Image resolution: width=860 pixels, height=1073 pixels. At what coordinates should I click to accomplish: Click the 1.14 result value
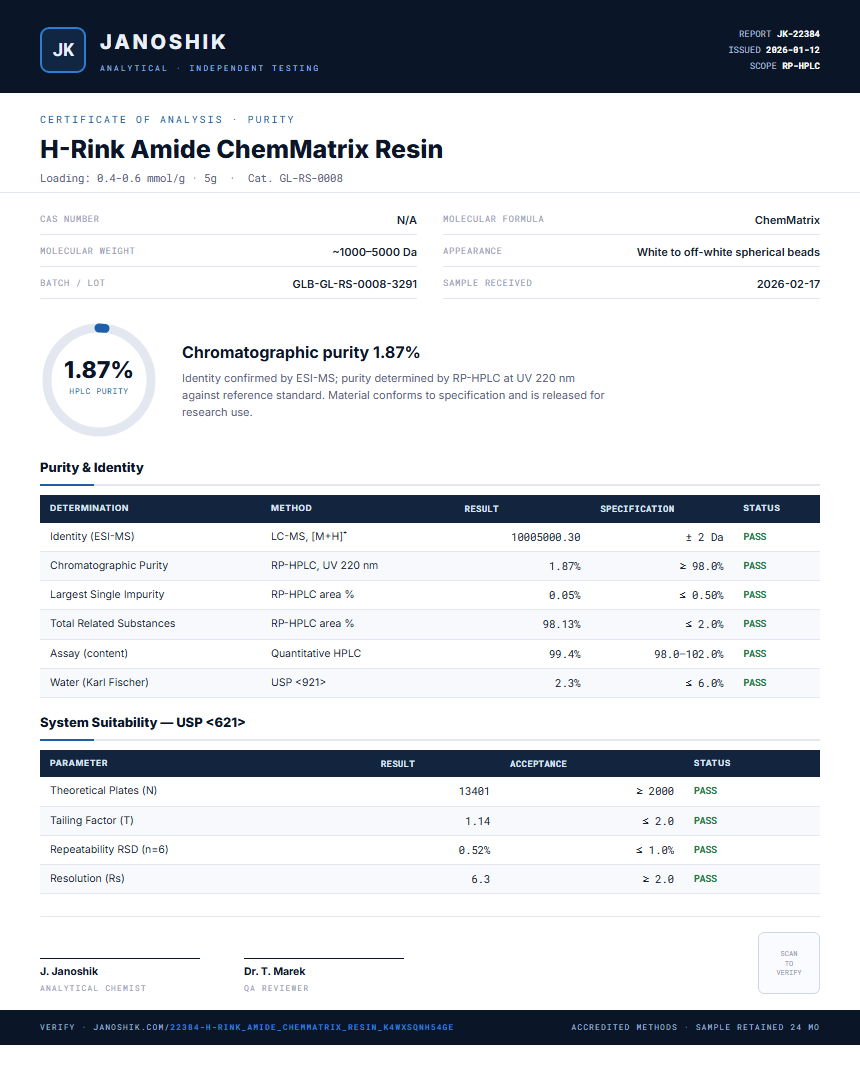click(x=478, y=821)
